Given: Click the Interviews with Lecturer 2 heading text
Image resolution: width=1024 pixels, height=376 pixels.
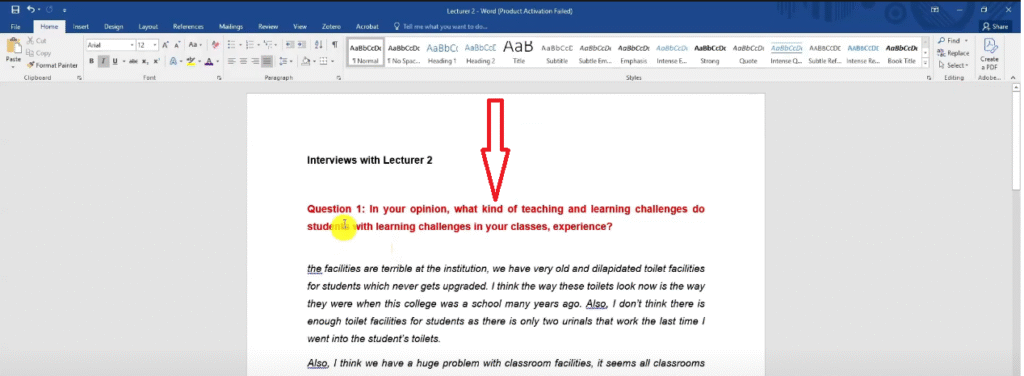Looking at the screenshot, I should coord(370,160).
